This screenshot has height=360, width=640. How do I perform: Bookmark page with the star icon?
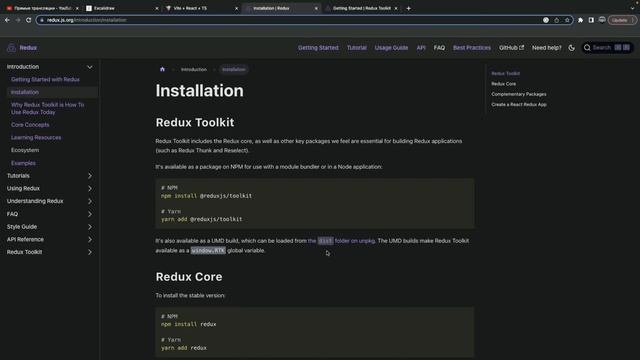coord(567,20)
